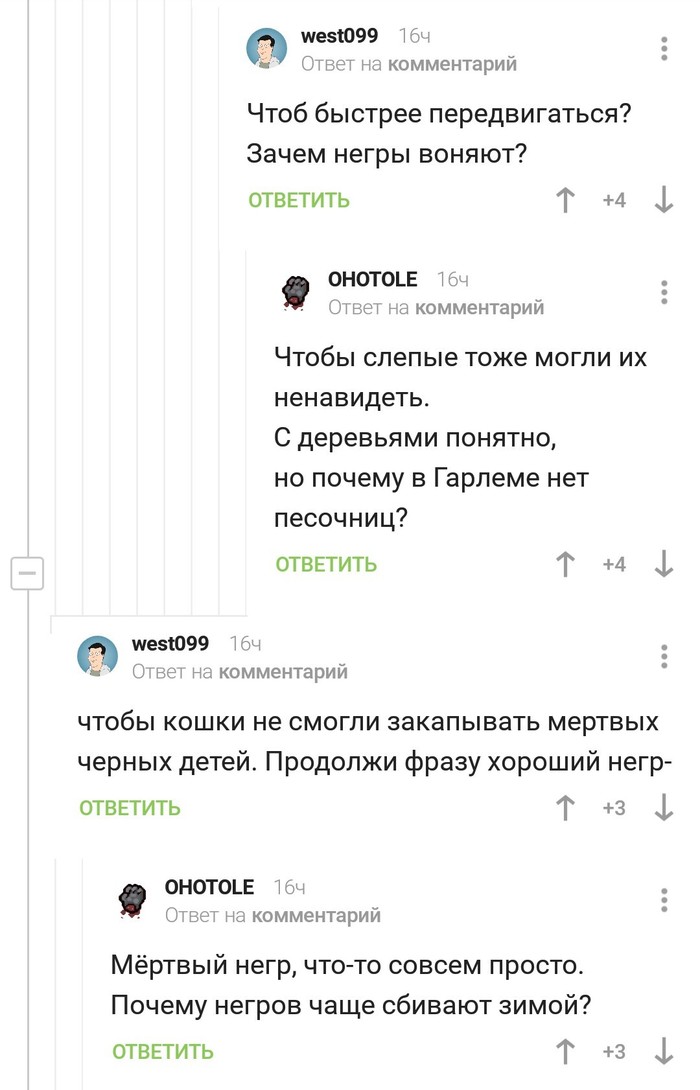Image resolution: width=700 pixels, height=1090 pixels.
Task: Open three-dot menu on topmost west099 comment
Action: click(x=665, y=48)
